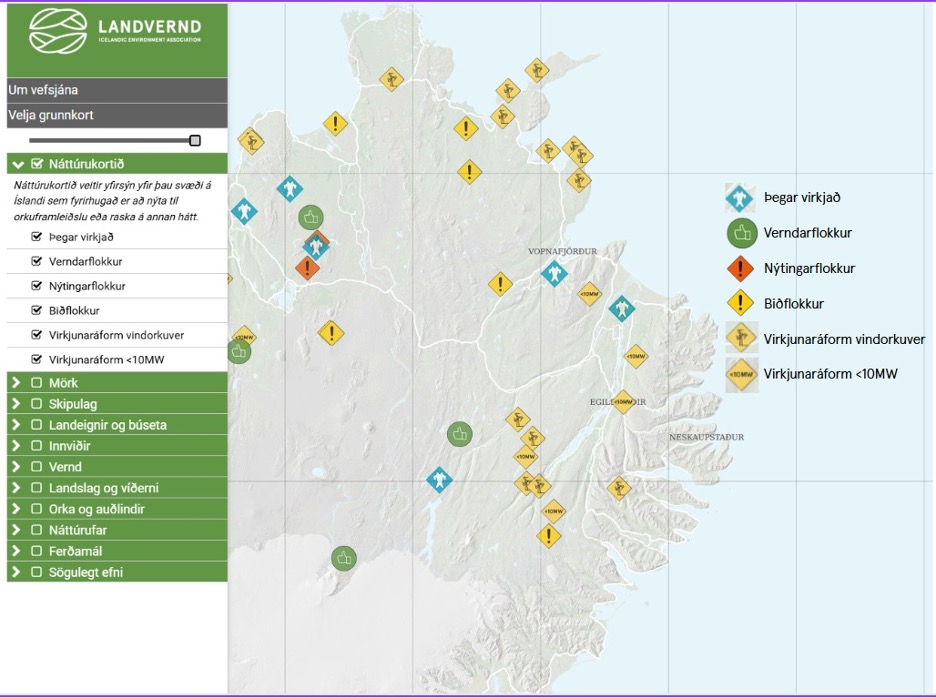Uncheck the Þegar virkjað layer checkbox

pyautogui.click(x=37, y=237)
